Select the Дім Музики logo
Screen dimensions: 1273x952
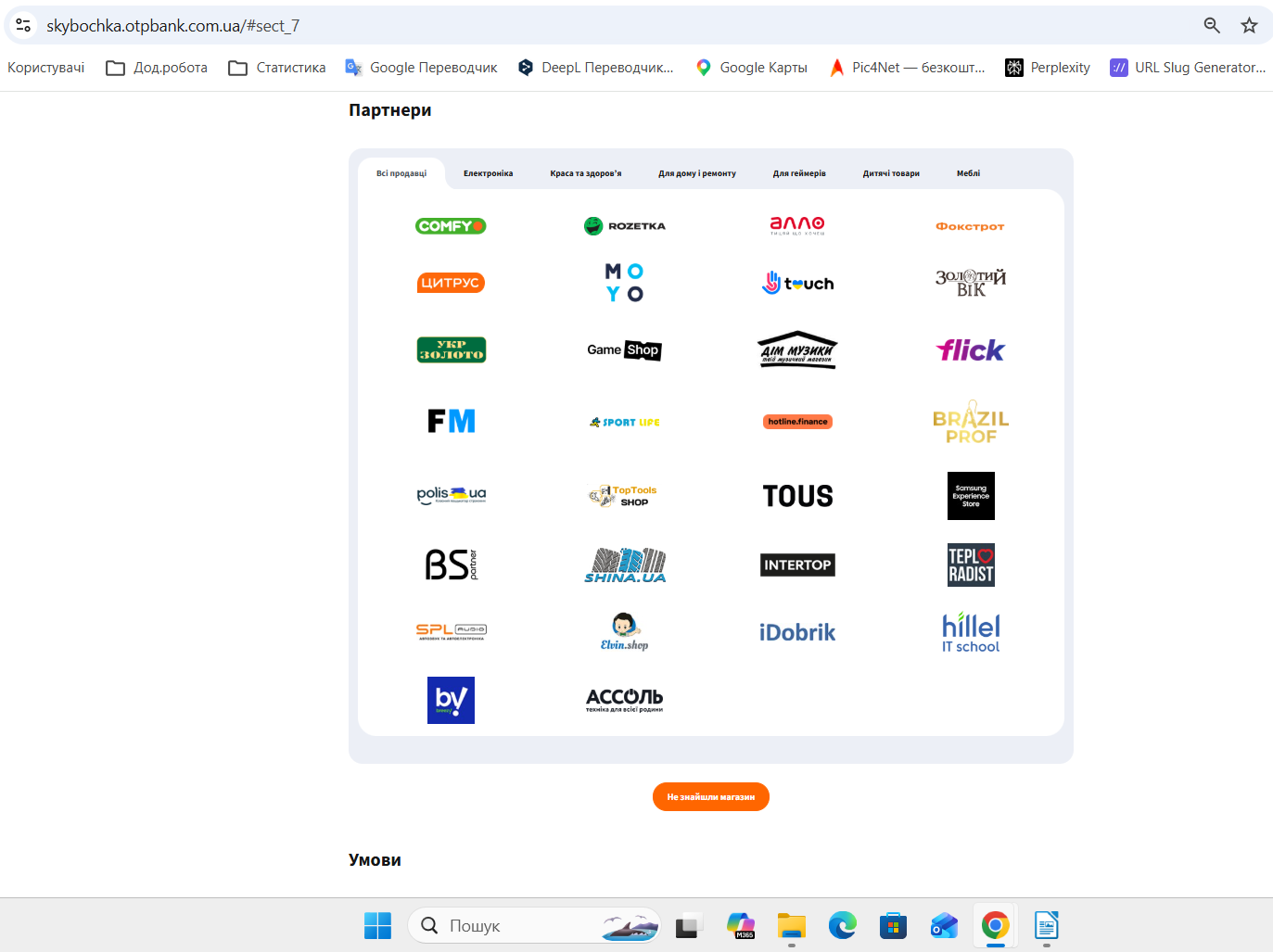click(x=797, y=350)
